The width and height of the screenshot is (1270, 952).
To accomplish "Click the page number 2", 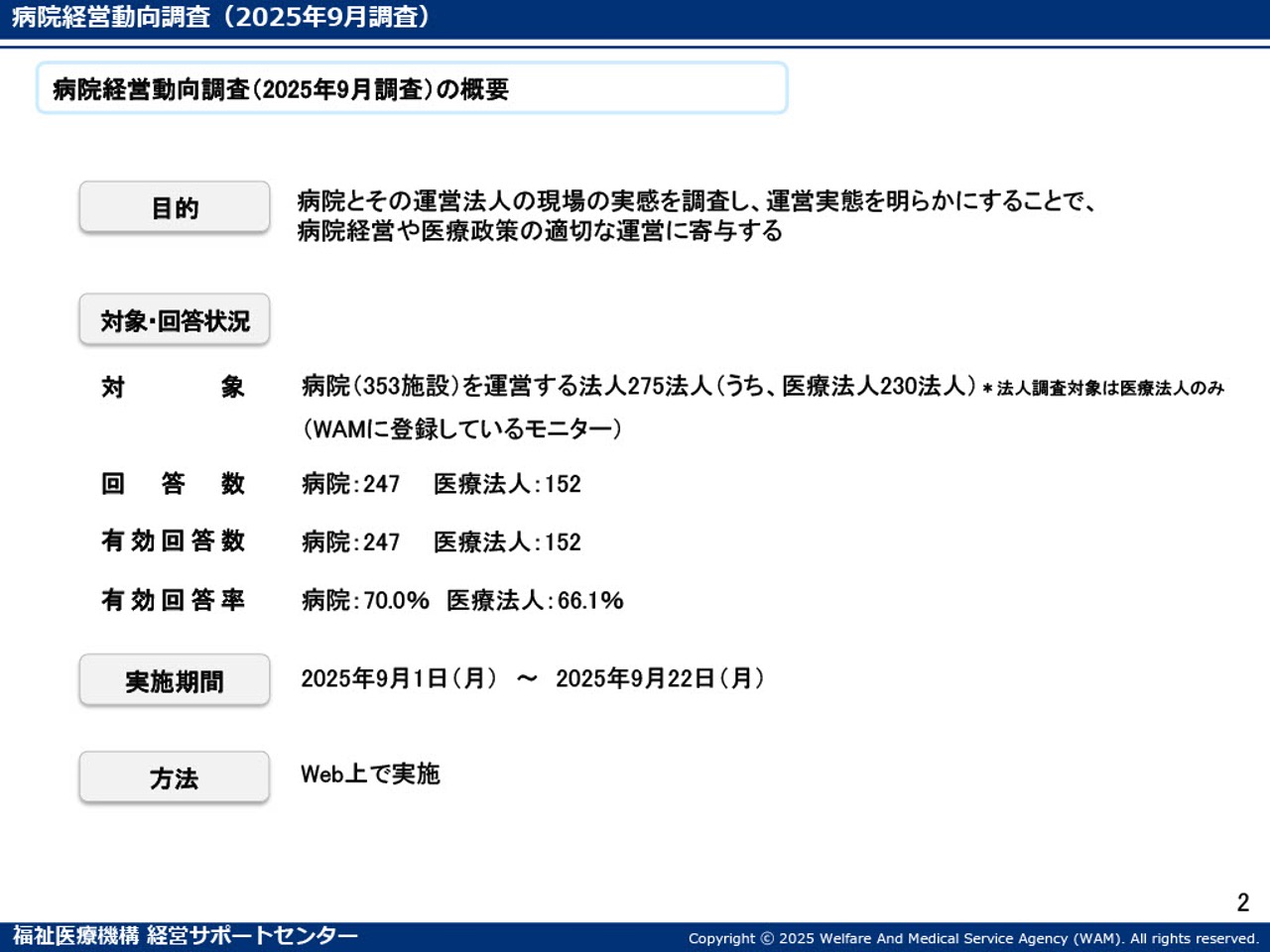I will point(1242,901).
